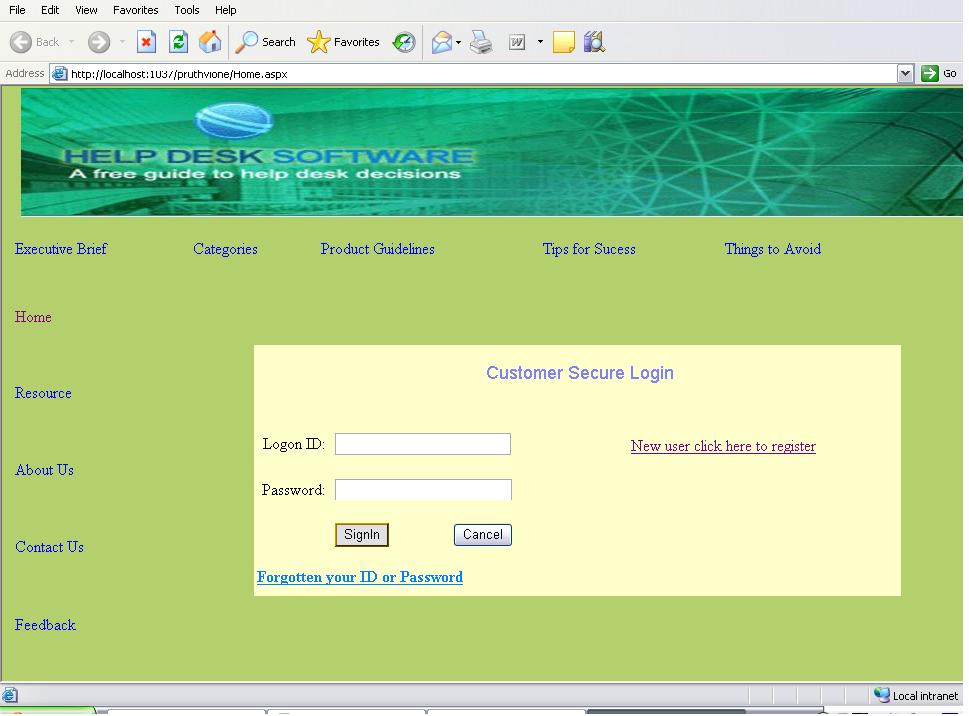
Task: Click the Forward arrow button
Action: point(99,42)
